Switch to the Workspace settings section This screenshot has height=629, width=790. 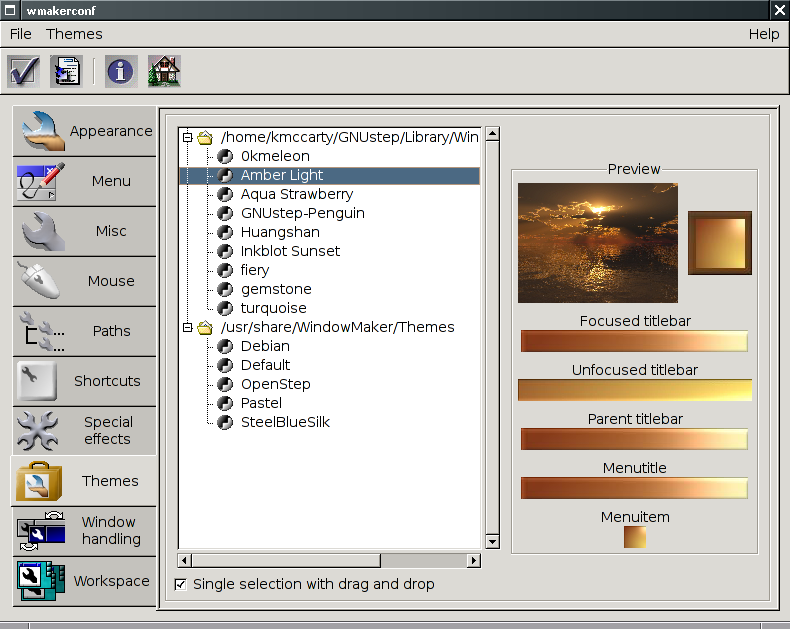tap(85, 581)
